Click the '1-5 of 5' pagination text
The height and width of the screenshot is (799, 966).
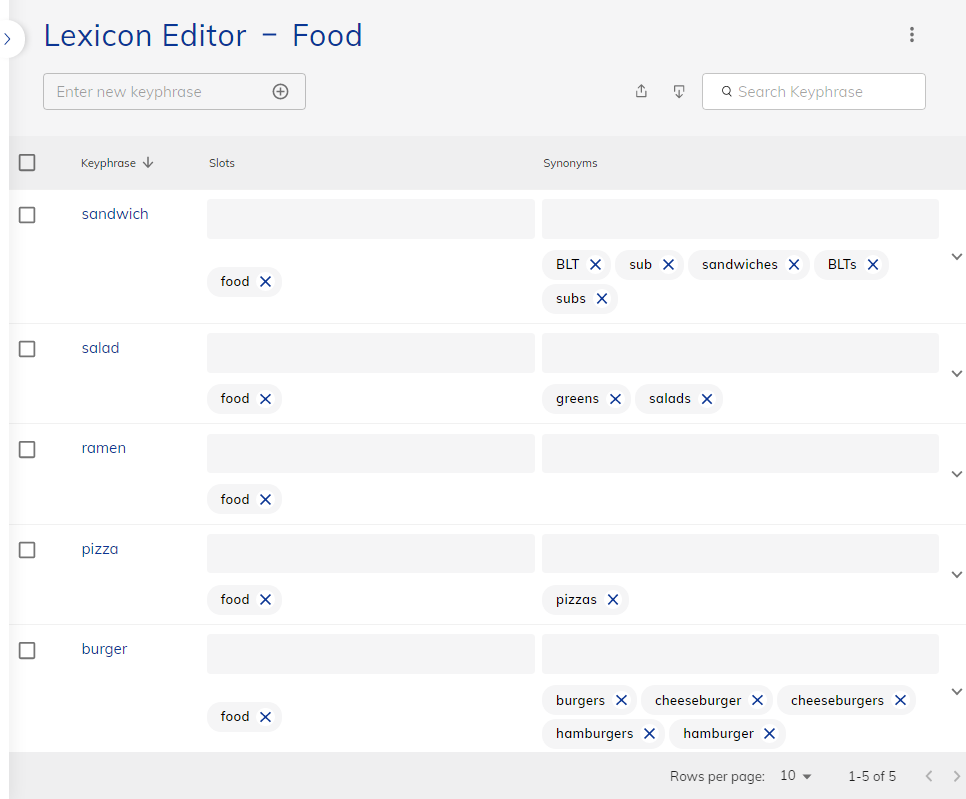872,776
